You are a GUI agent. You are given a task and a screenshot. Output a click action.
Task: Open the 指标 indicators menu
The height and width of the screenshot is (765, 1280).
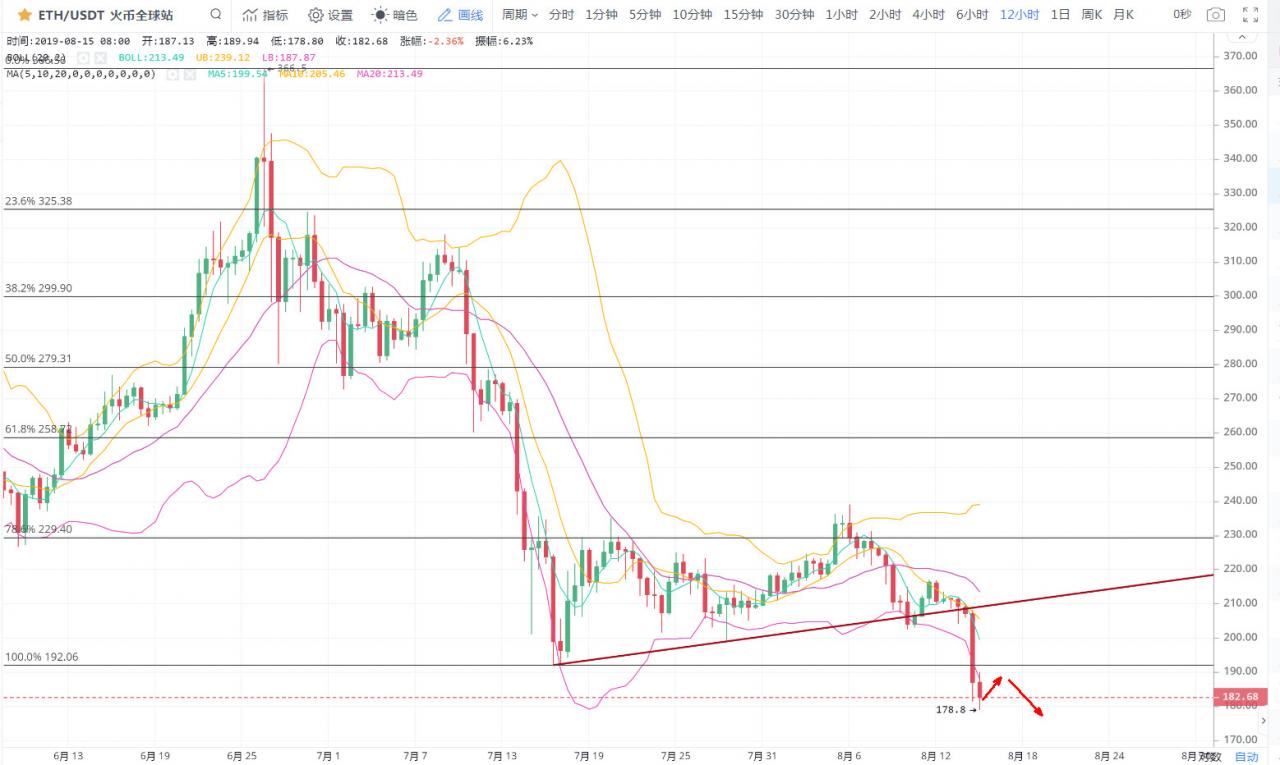[x=265, y=15]
